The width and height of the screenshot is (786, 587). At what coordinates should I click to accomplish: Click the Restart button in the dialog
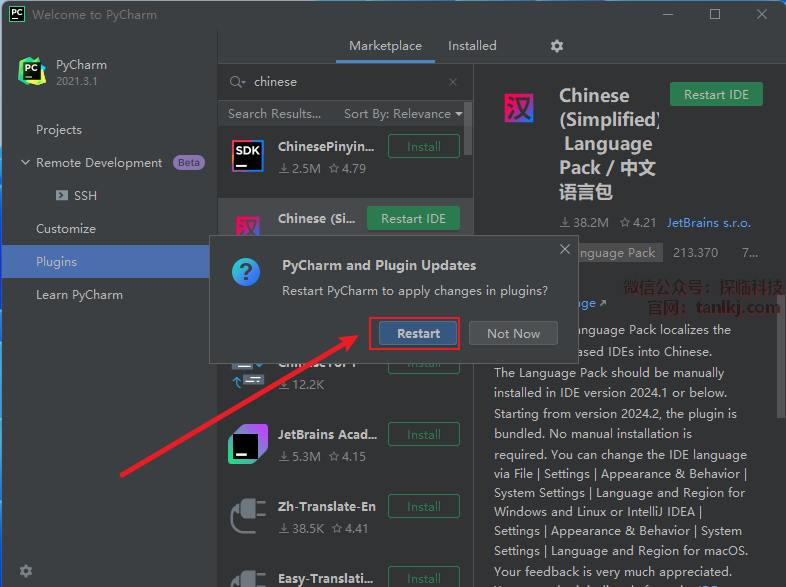coord(418,333)
